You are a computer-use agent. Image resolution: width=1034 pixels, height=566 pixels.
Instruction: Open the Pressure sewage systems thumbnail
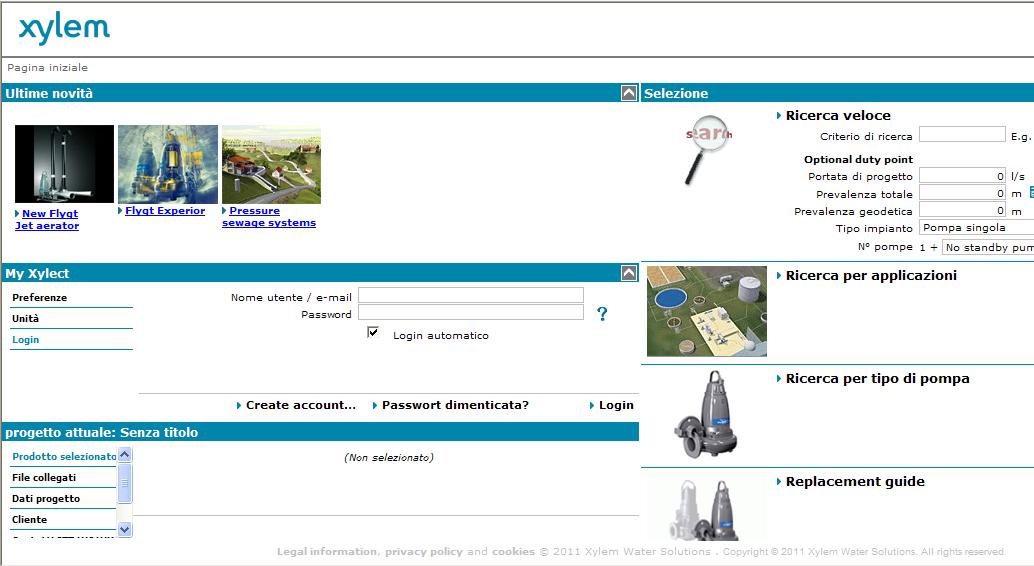(271, 164)
